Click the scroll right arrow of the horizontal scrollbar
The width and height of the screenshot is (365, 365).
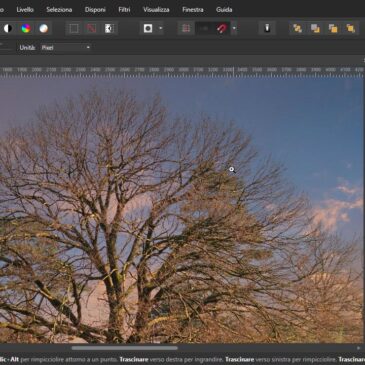[358, 348]
